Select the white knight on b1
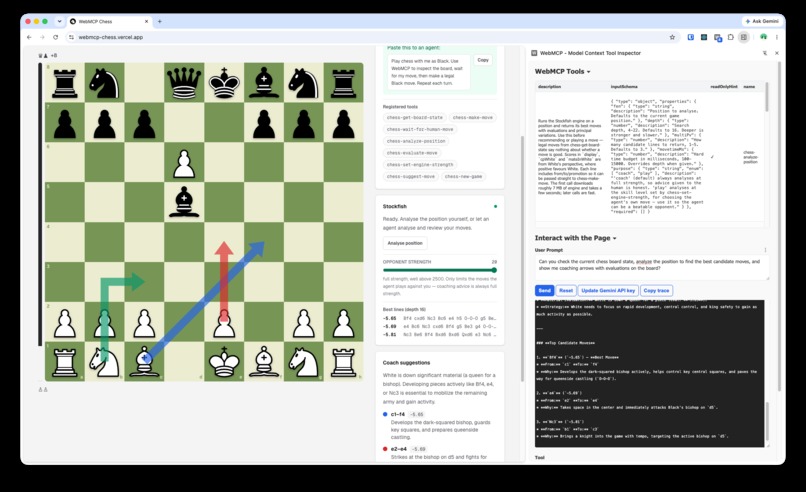 [x=105, y=361]
